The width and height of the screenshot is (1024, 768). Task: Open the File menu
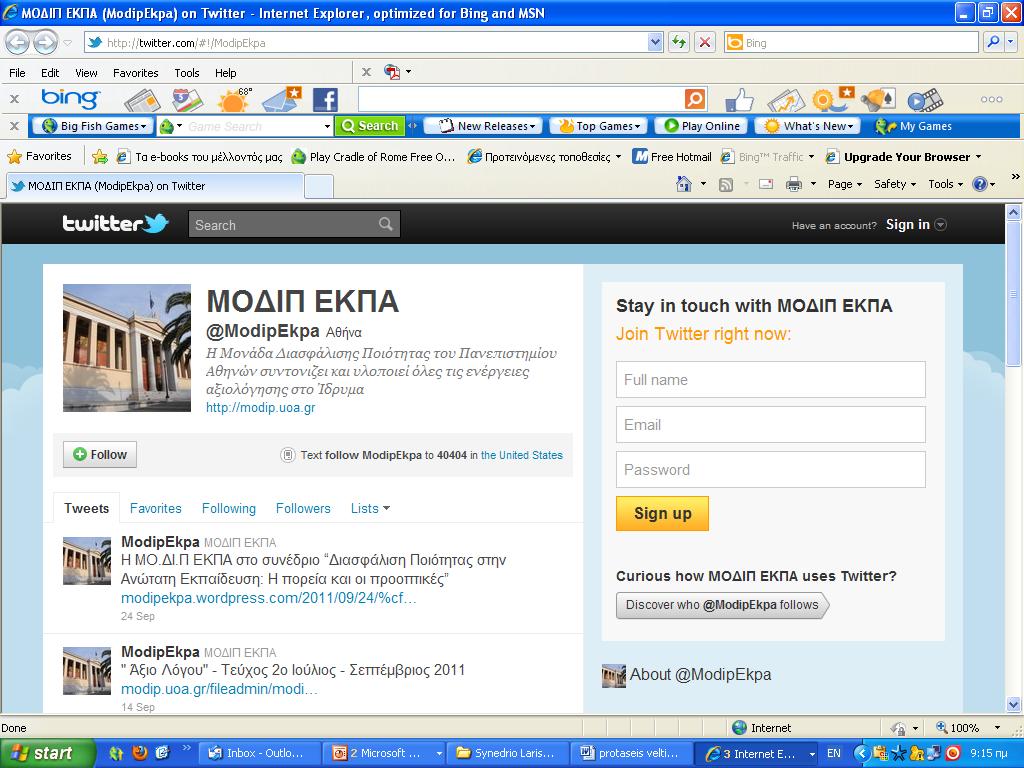click(x=17, y=72)
